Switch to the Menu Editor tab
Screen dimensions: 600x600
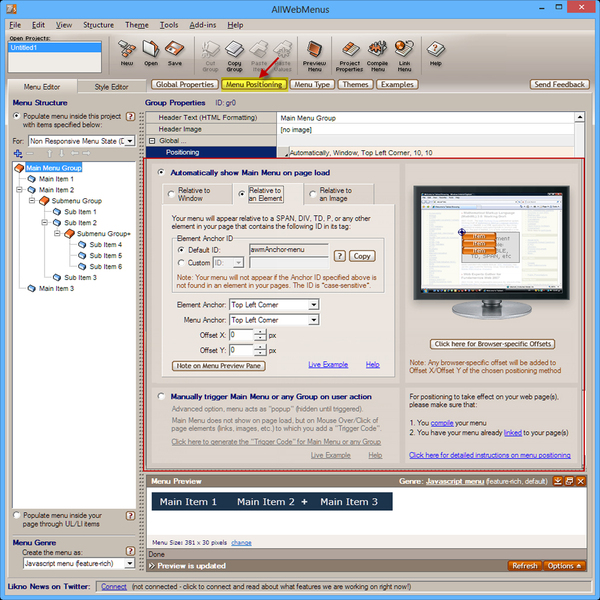pyautogui.click(x=42, y=87)
